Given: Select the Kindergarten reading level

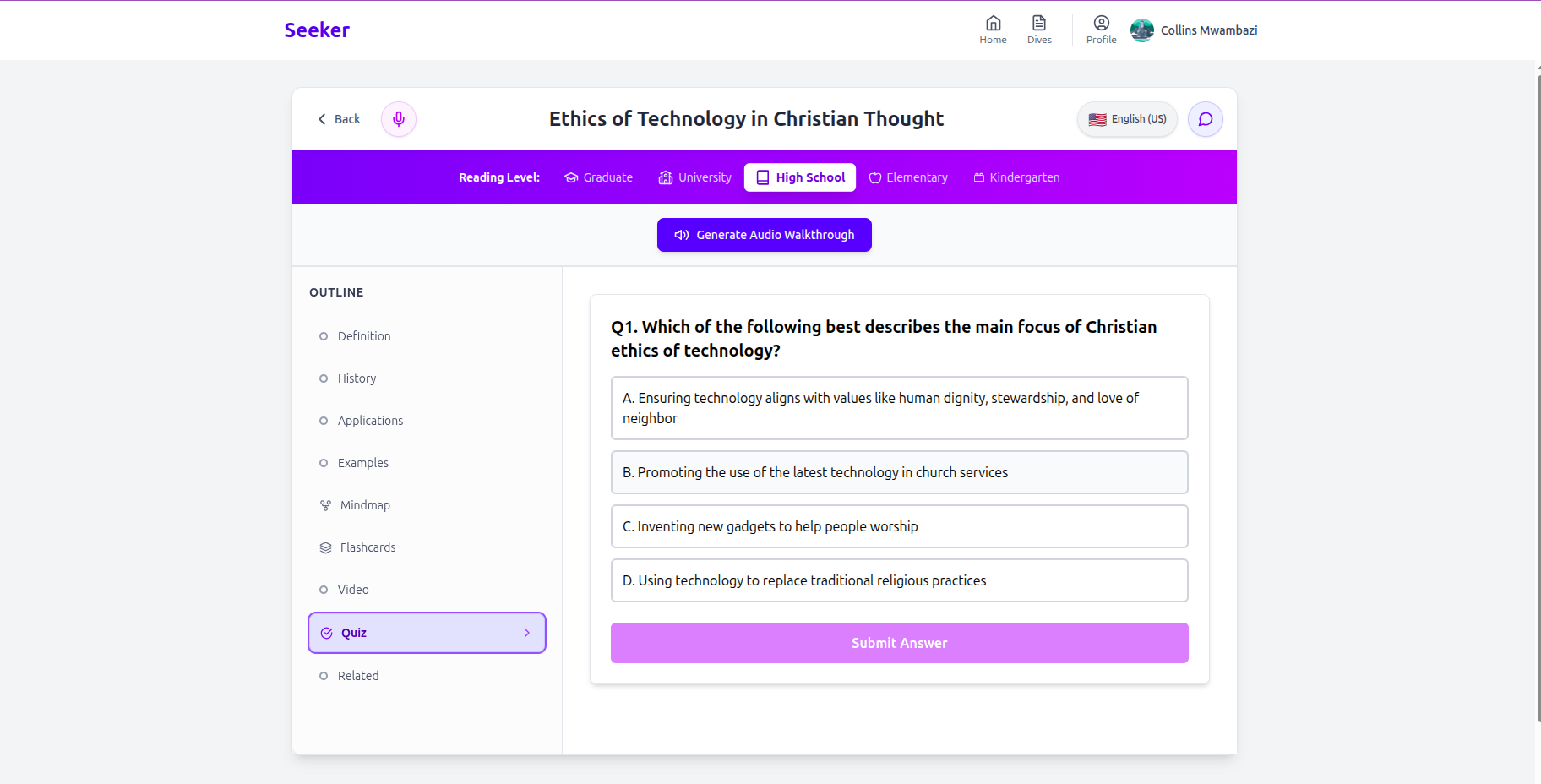Looking at the screenshot, I should tap(1016, 177).
